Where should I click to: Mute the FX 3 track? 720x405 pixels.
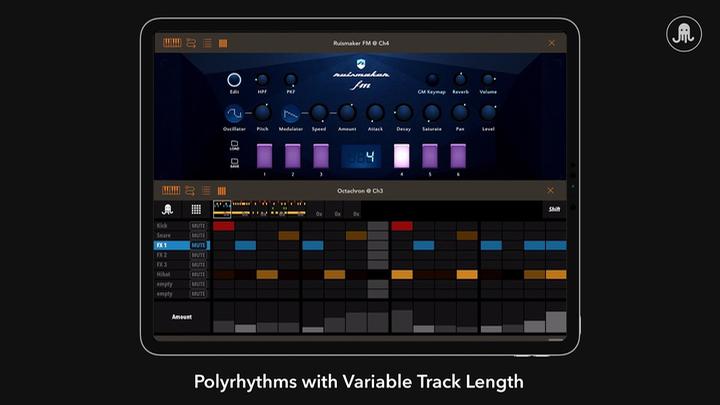(x=198, y=264)
